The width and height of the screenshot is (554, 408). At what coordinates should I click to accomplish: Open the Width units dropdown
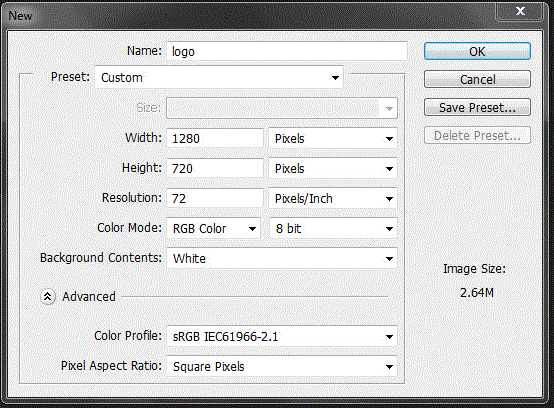click(x=333, y=138)
